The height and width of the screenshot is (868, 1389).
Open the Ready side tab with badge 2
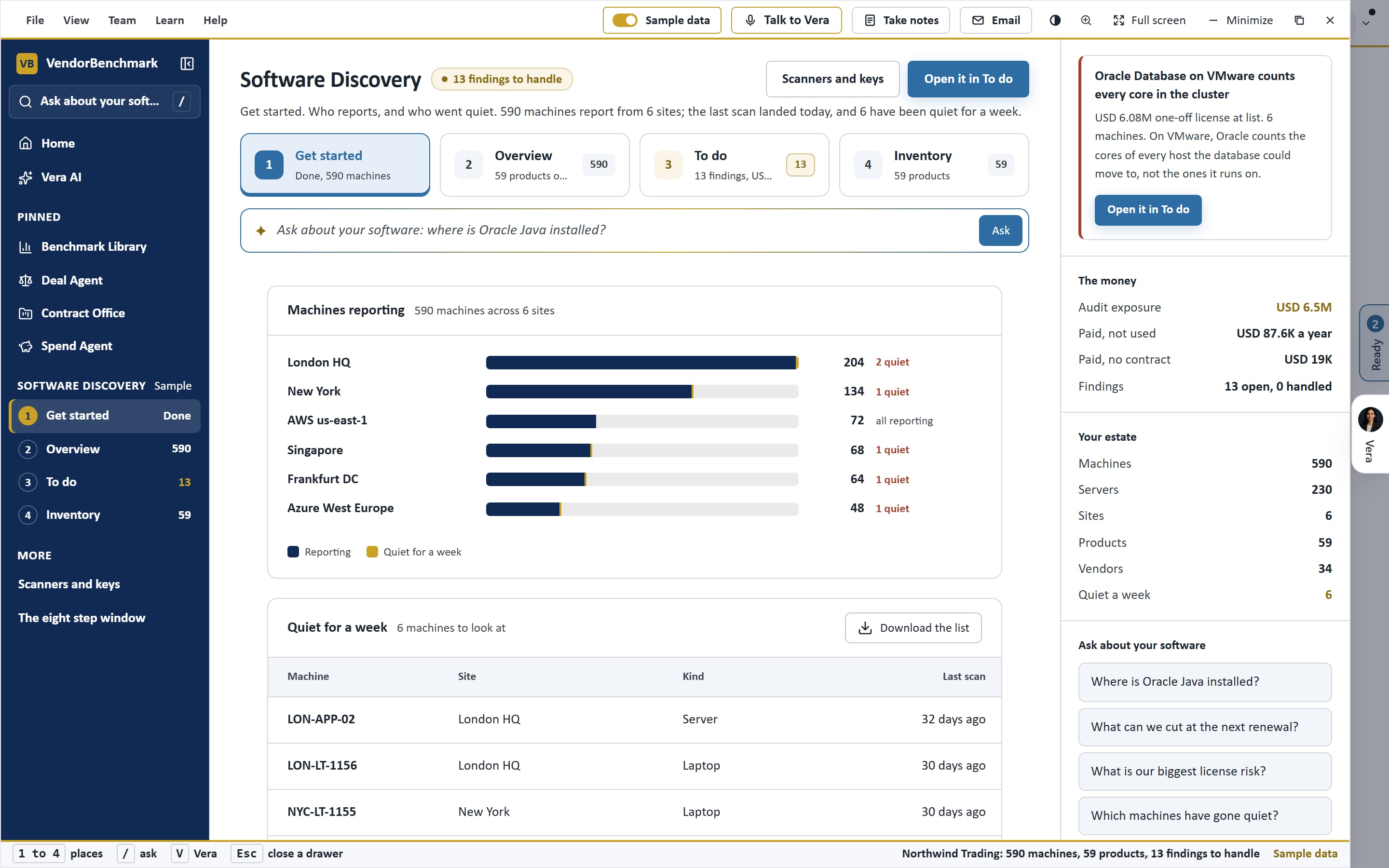point(1375,343)
